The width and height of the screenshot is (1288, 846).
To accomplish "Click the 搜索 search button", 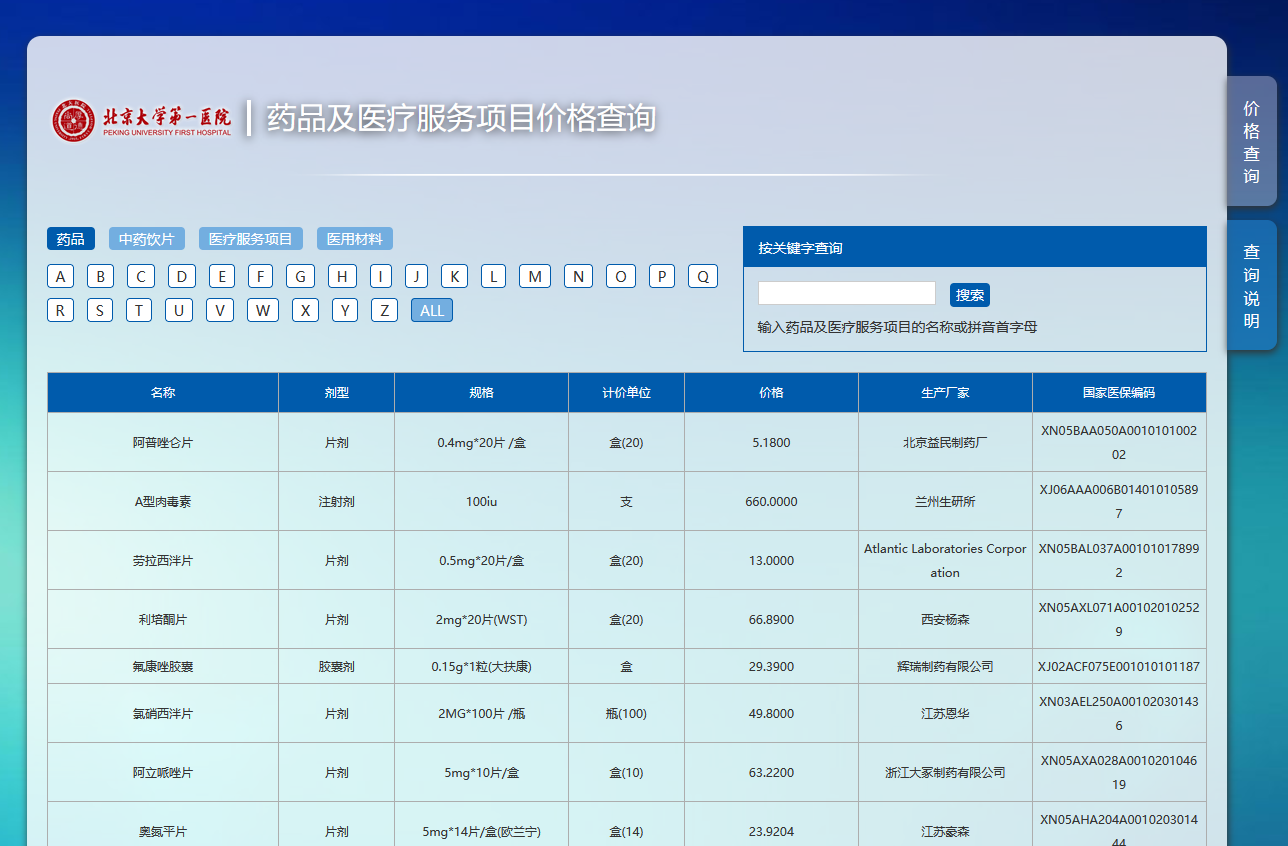I will [970, 295].
